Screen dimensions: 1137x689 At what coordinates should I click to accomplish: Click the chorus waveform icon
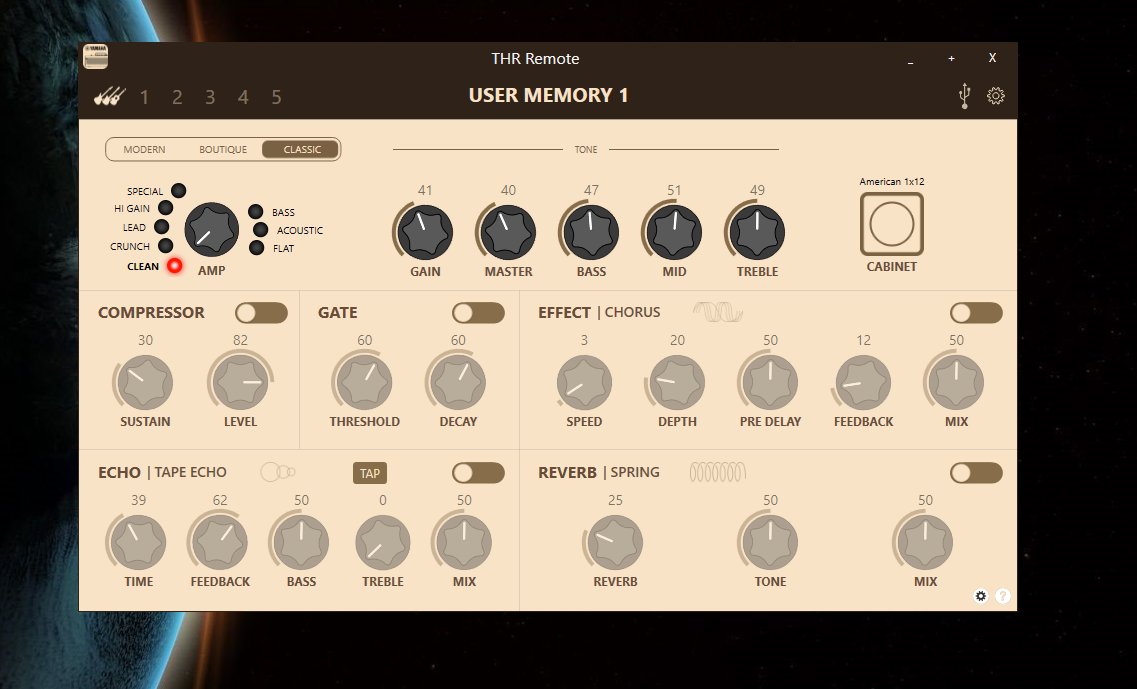coord(719,313)
